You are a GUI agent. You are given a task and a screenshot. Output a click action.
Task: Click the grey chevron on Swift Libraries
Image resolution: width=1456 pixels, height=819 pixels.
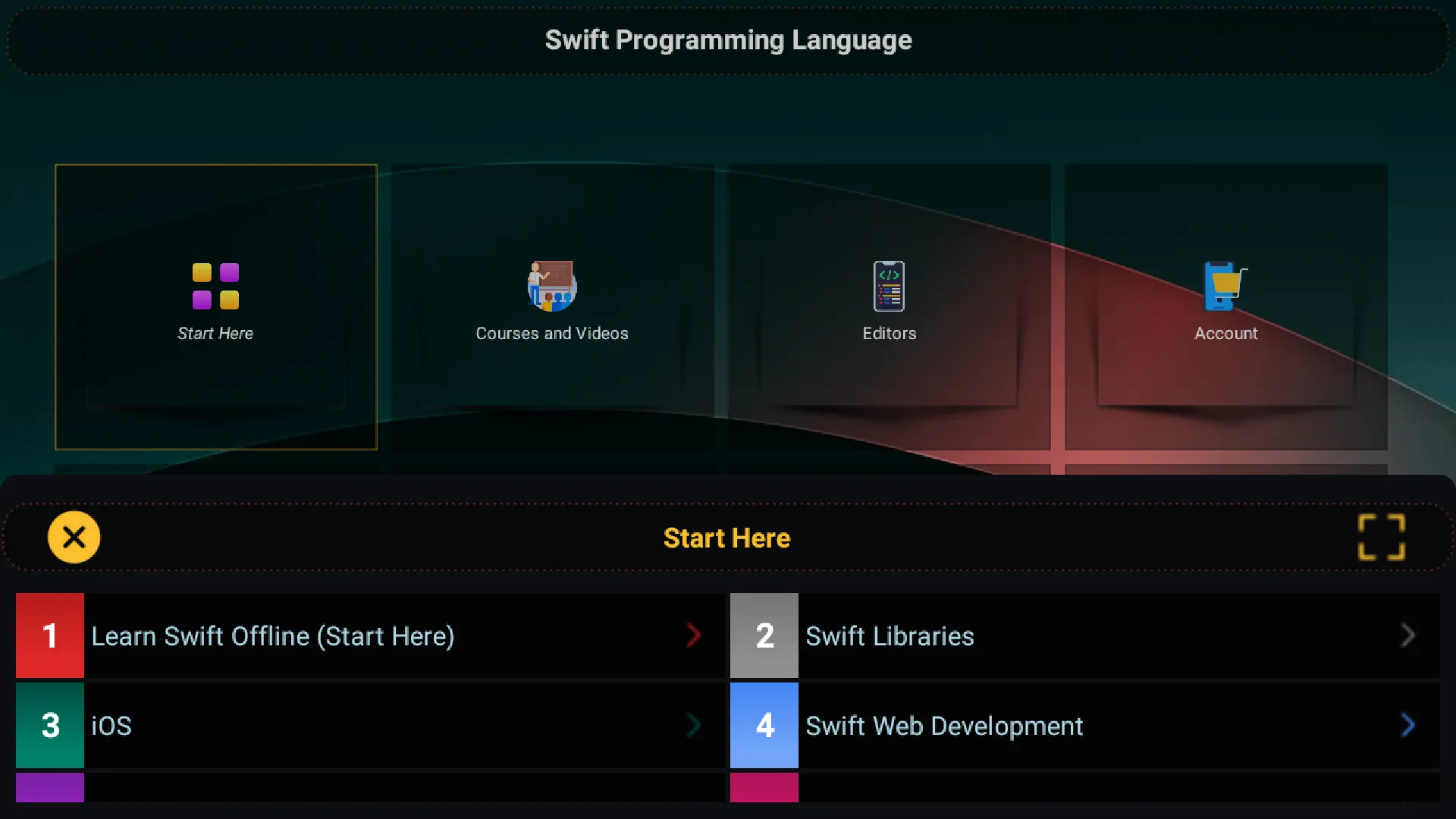coord(1407,635)
